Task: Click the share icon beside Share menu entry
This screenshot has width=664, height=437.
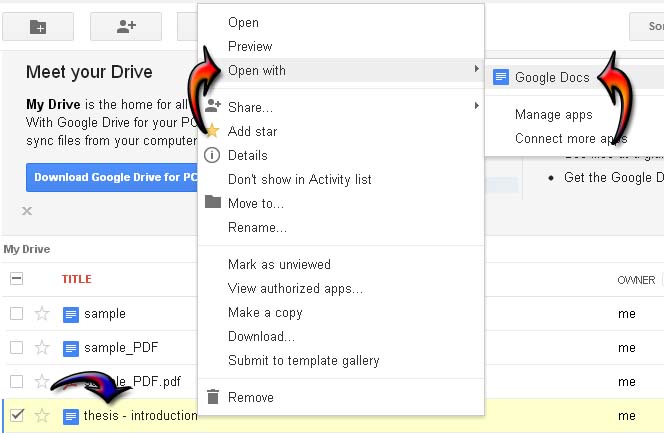Action: [x=213, y=105]
